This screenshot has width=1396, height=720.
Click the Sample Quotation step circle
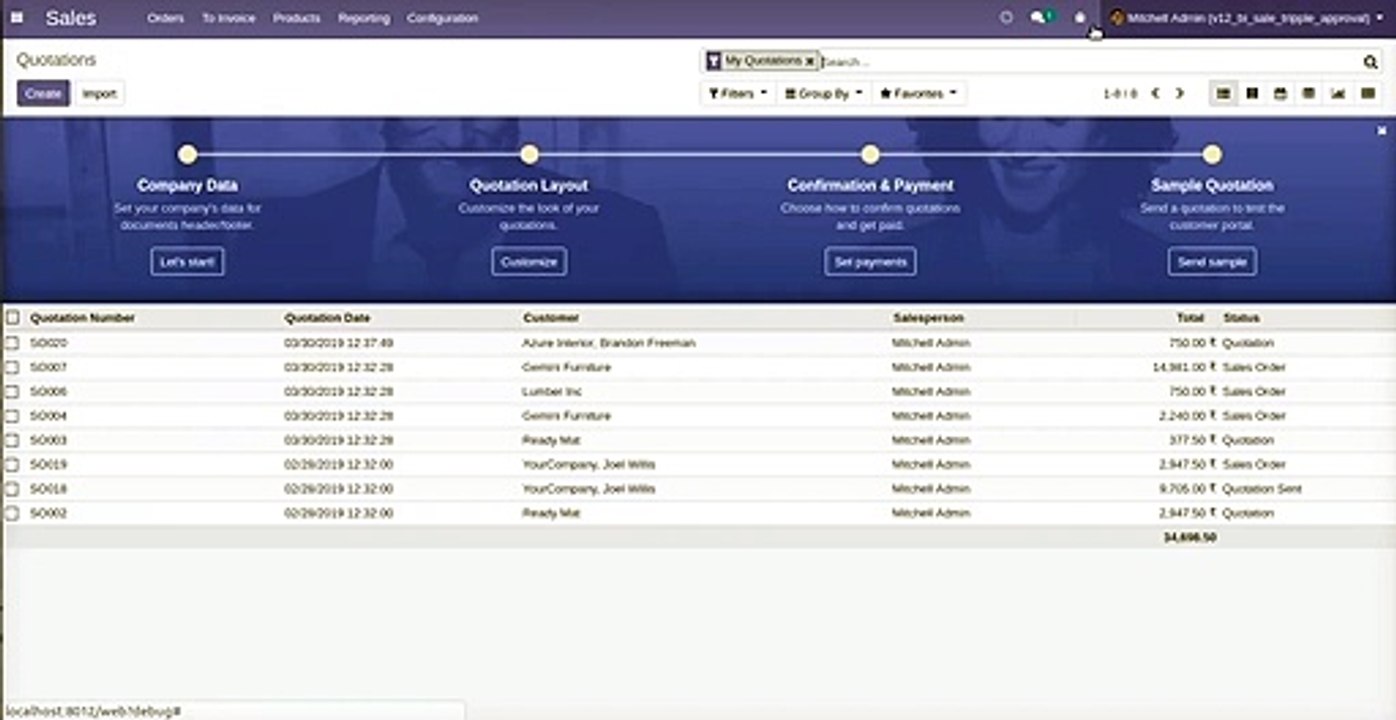[x=1212, y=154]
